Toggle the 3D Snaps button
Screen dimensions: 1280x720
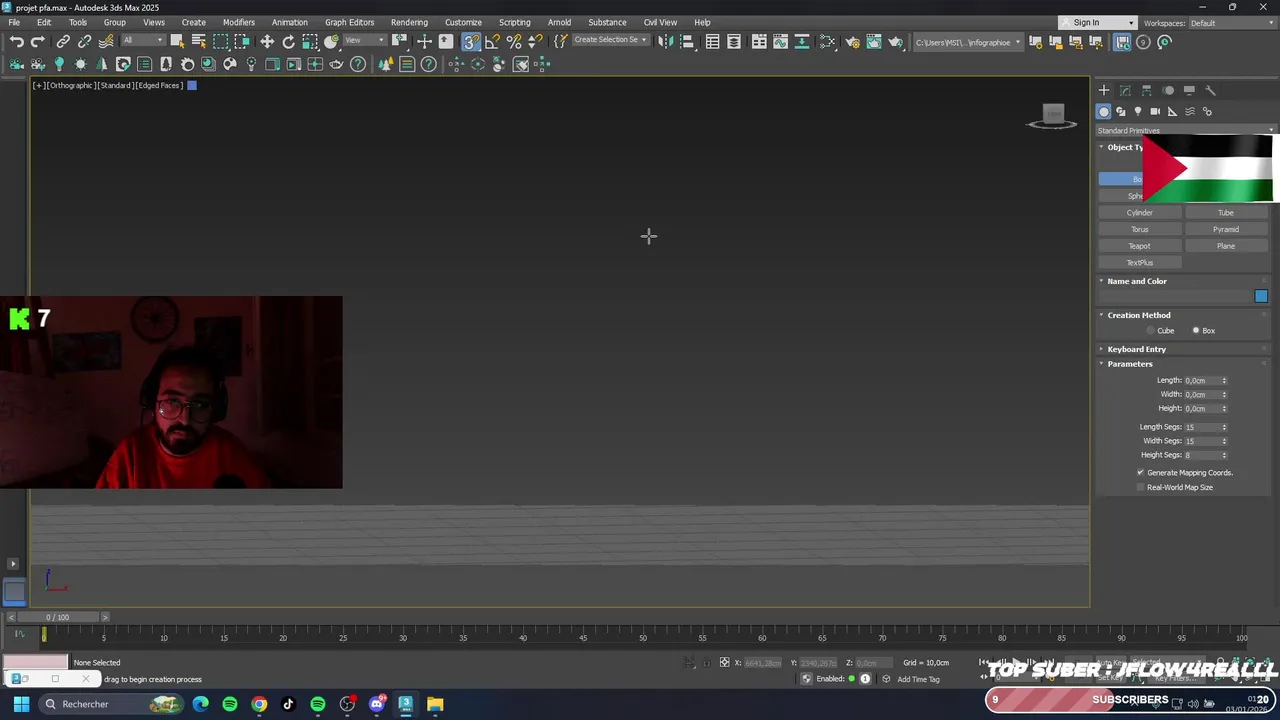(471, 42)
